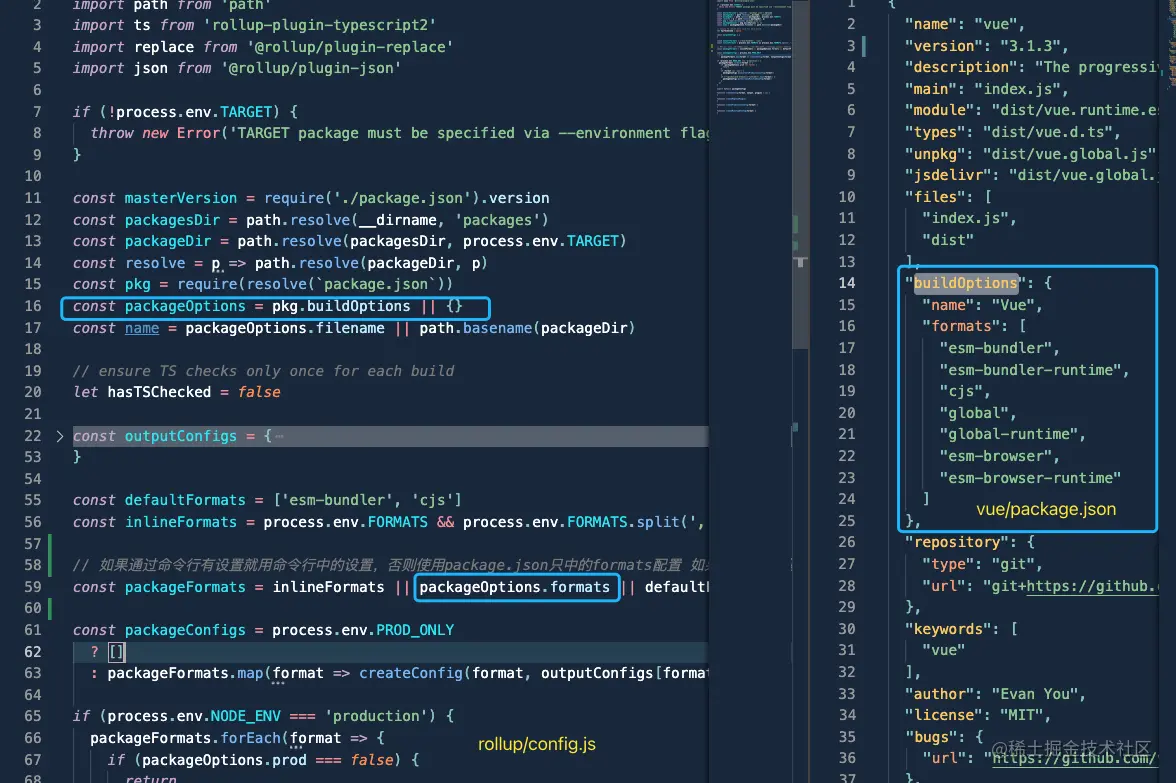Click createConfig call on line 63

point(411,674)
